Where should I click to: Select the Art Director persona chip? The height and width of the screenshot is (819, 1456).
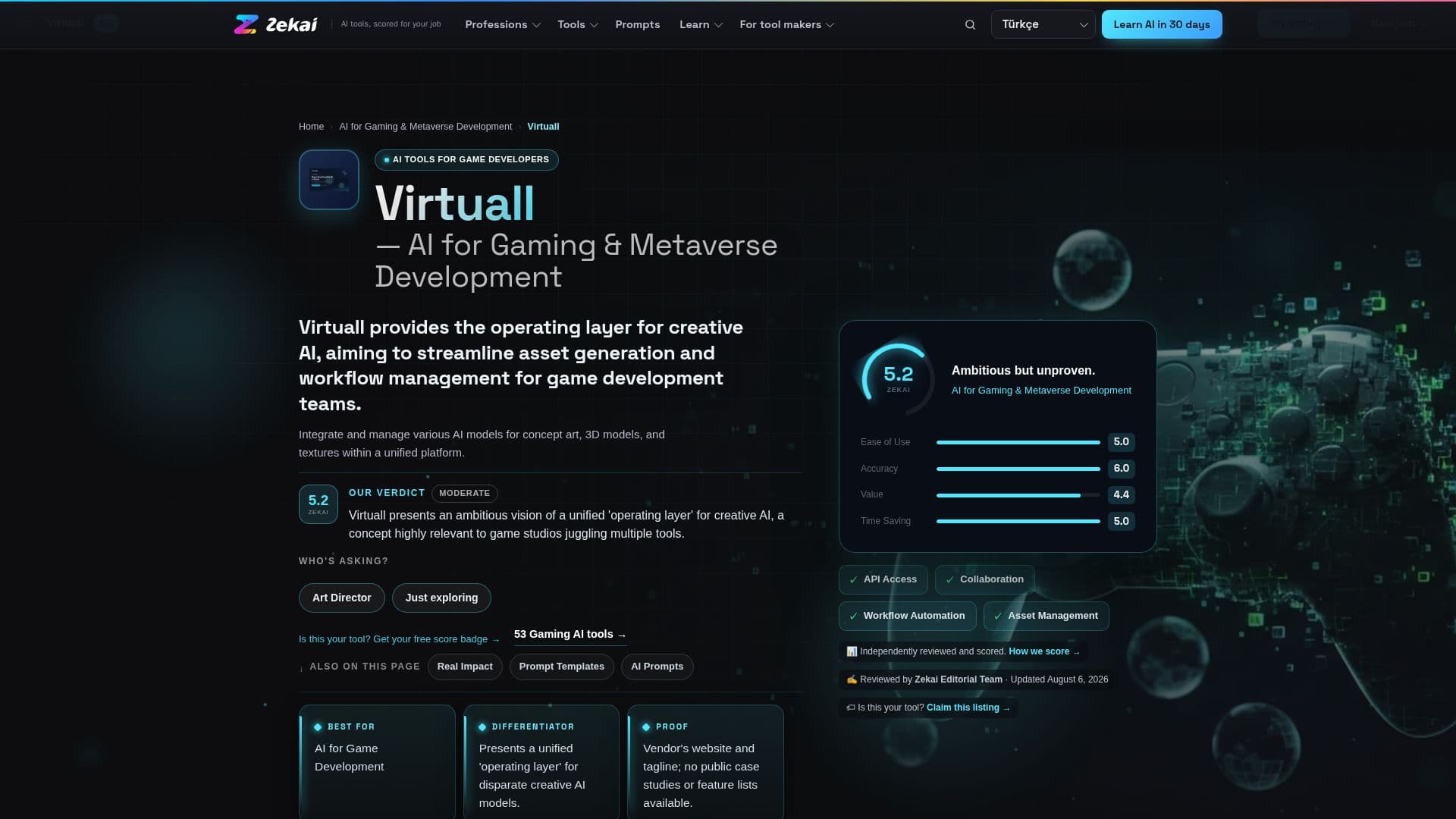point(341,598)
